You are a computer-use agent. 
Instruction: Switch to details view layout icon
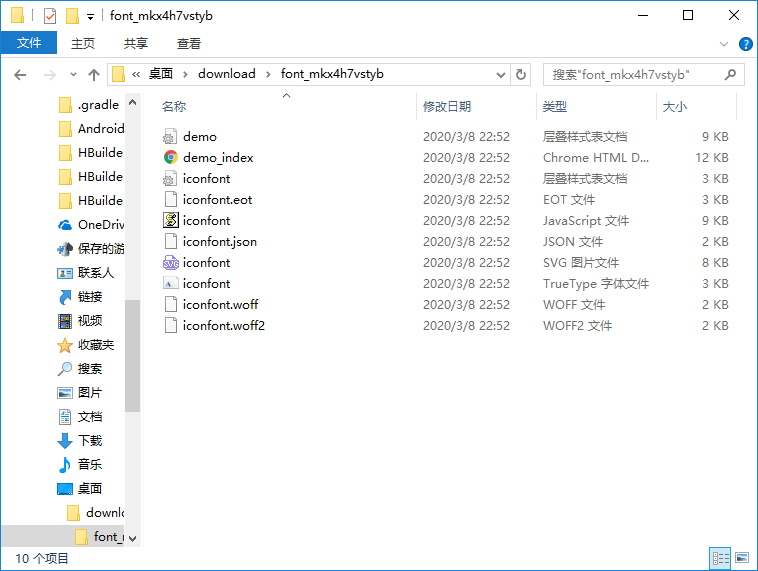pyautogui.click(x=720, y=558)
